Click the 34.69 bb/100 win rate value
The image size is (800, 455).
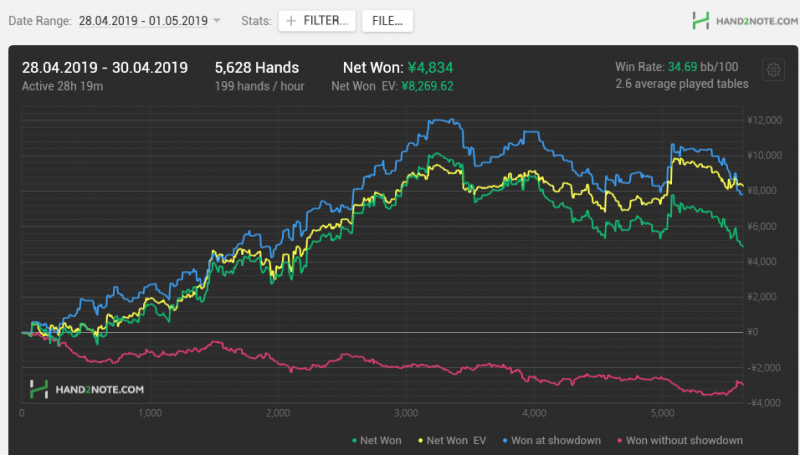pos(691,67)
